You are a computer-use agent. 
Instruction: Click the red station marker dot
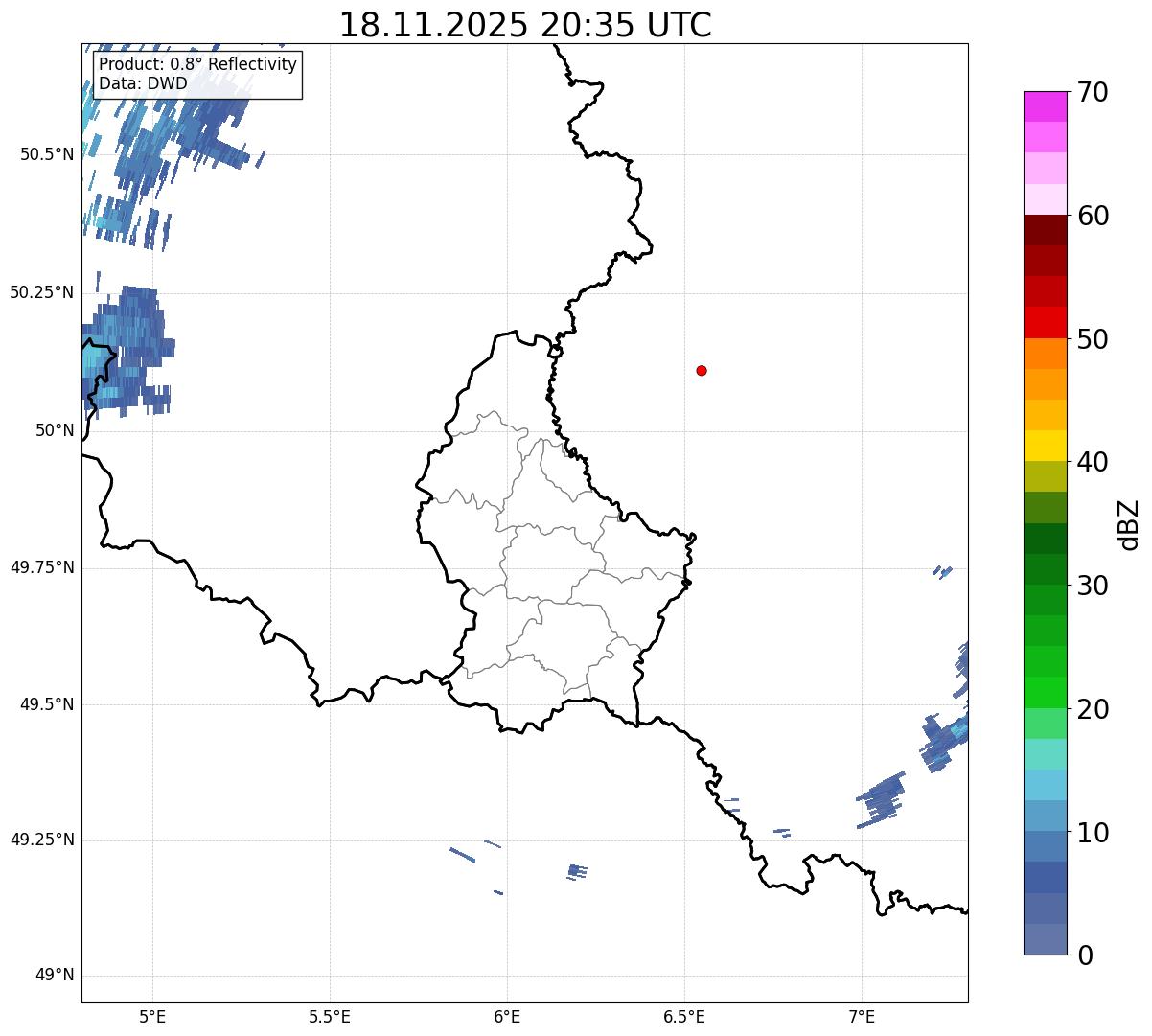[702, 370]
